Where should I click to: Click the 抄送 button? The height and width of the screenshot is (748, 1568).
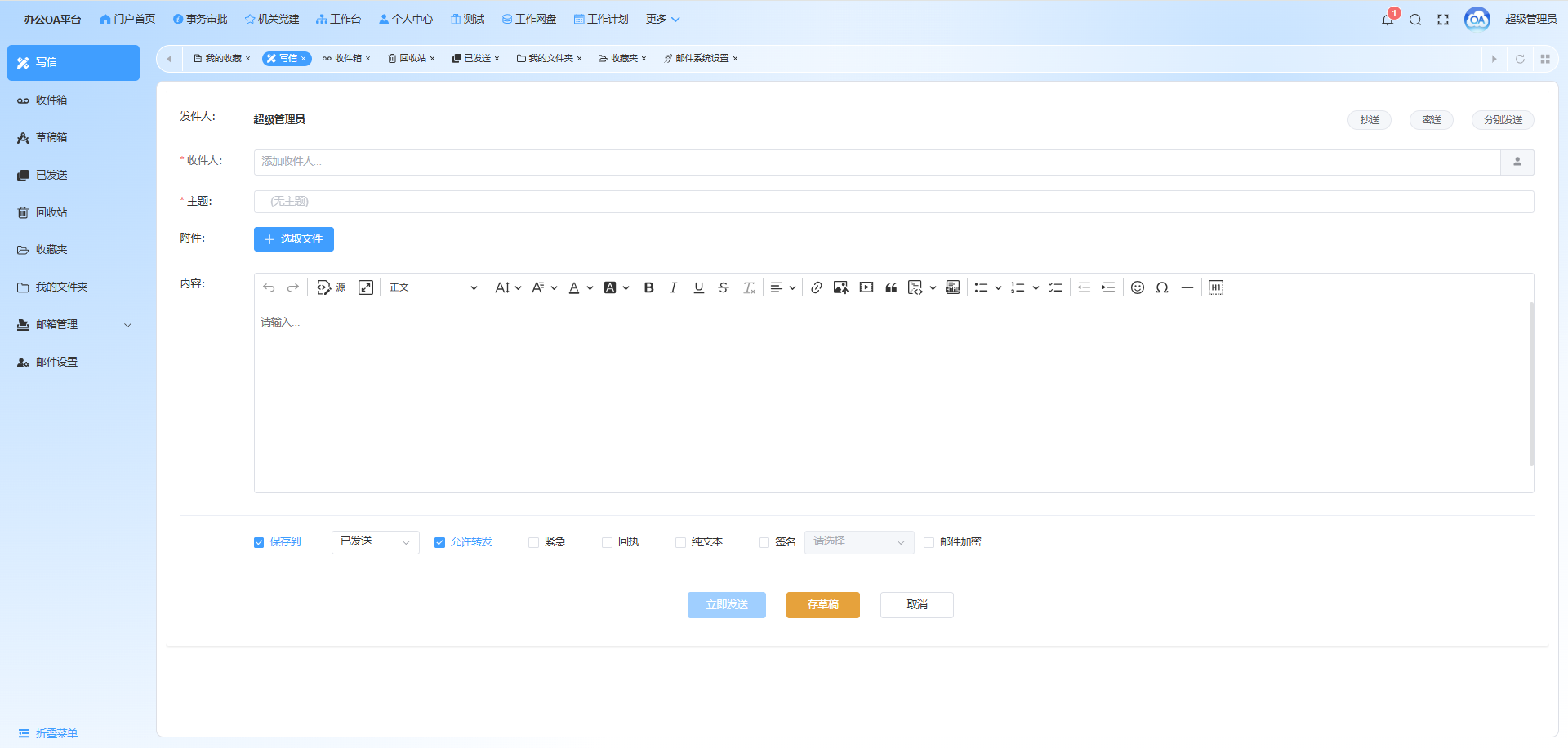[1370, 120]
